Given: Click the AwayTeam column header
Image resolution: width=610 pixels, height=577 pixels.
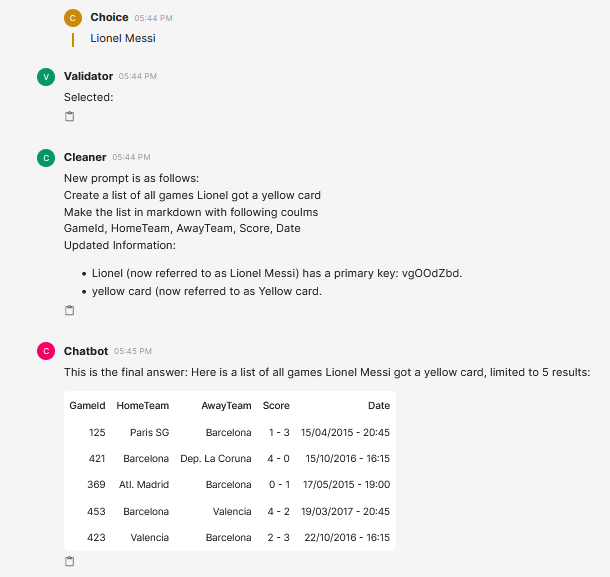Looking at the screenshot, I should pyautogui.click(x=226, y=405).
